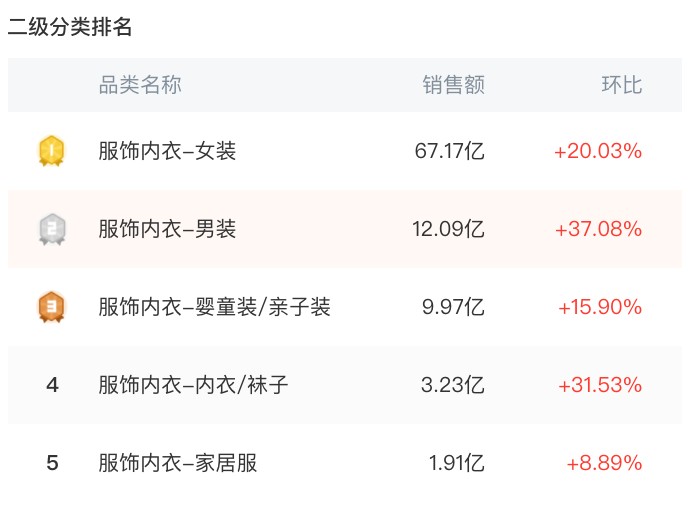The width and height of the screenshot is (700, 512).
Task: Click the 品类名称 column header
Action: tap(140, 85)
